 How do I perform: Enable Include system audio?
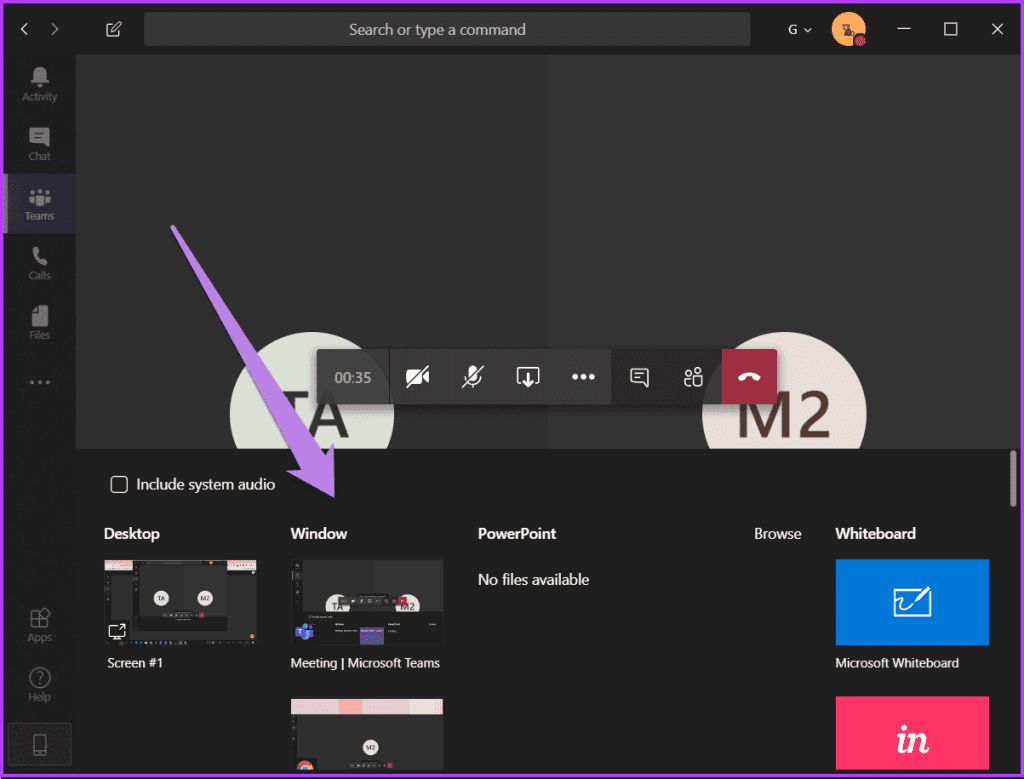[x=119, y=484]
